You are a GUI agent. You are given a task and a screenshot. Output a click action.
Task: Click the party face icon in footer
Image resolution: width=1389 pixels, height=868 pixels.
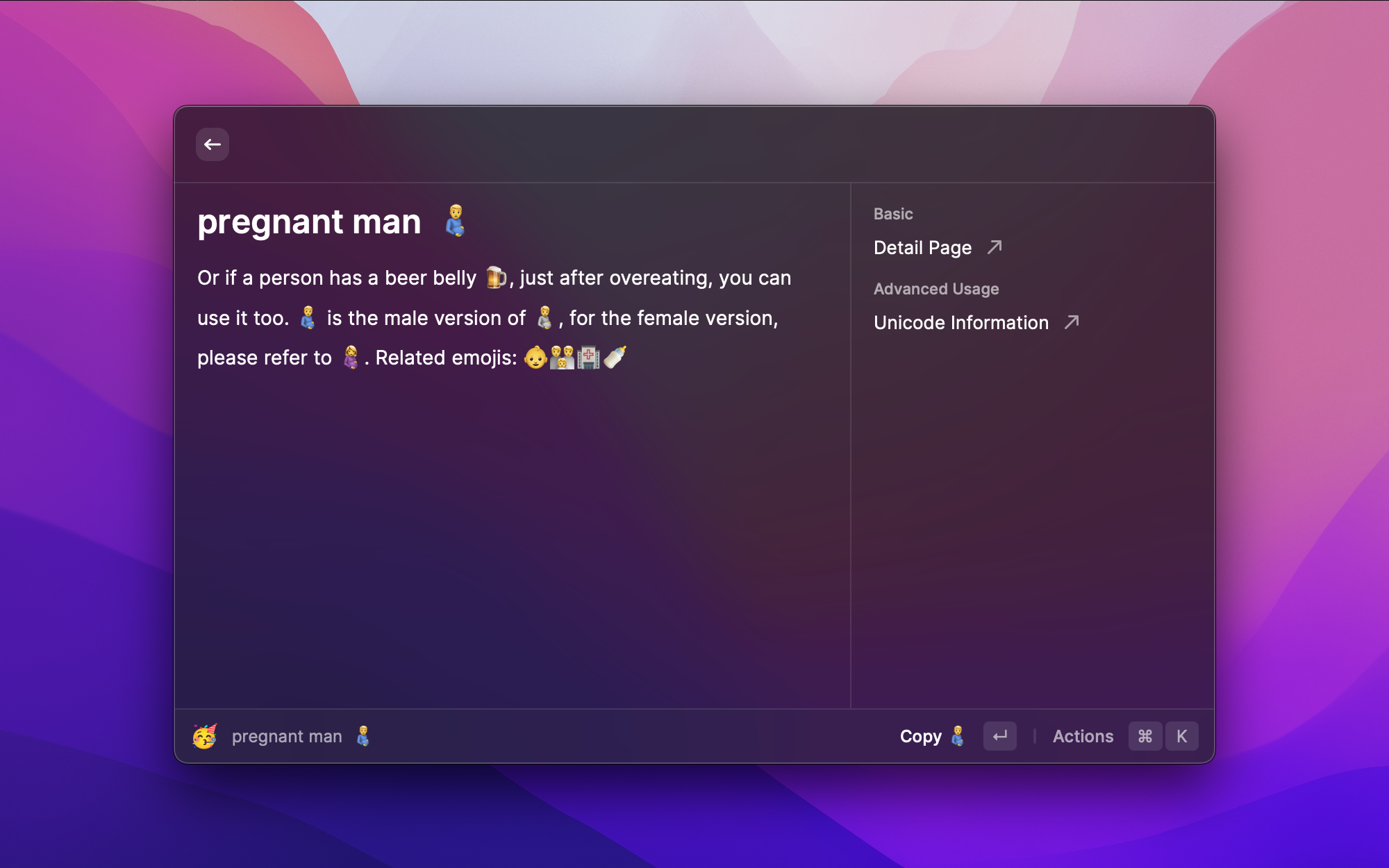205,736
